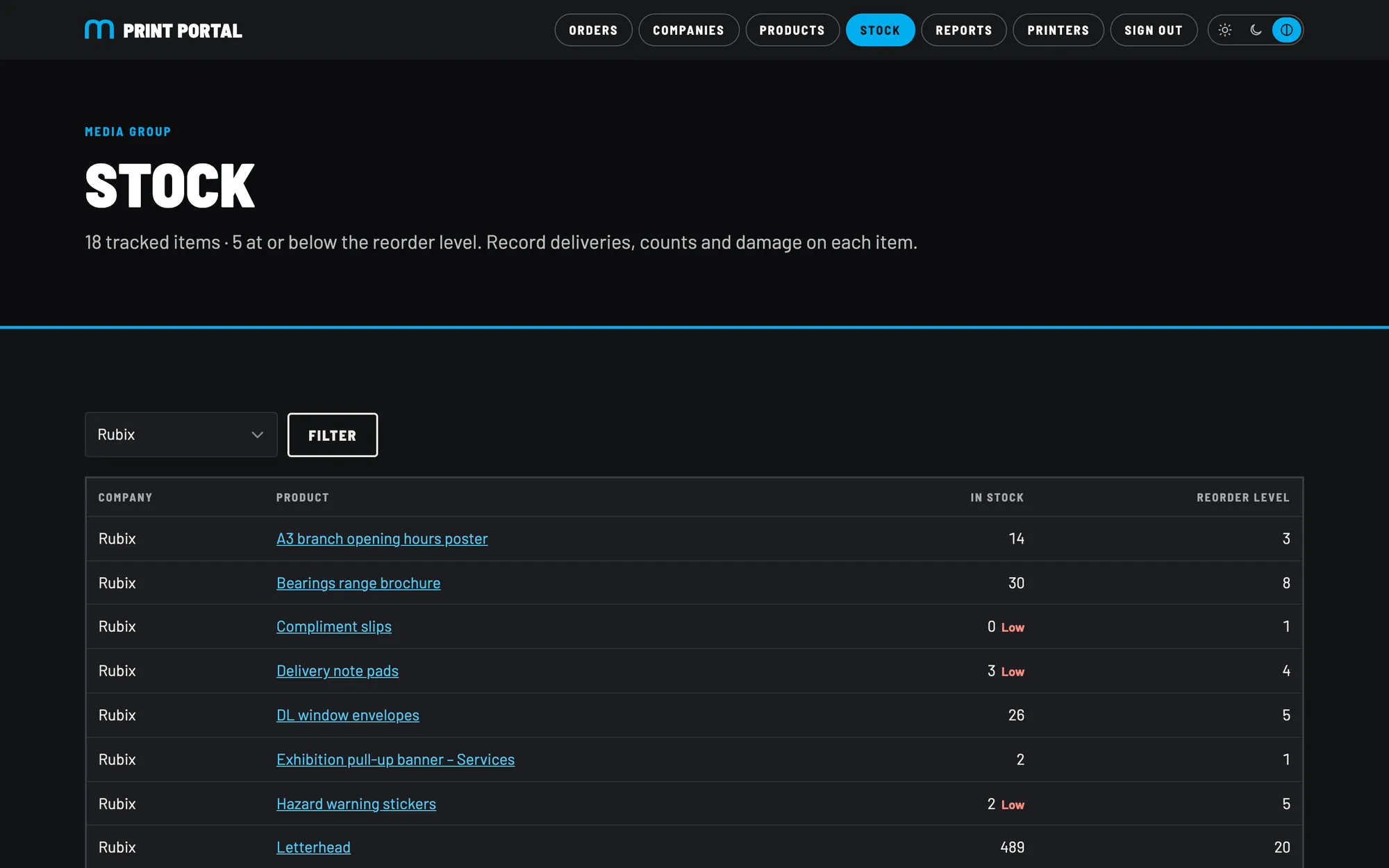Image resolution: width=1389 pixels, height=868 pixels.
Task: Click the Print Portal logo icon
Action: tap(99, 30)
